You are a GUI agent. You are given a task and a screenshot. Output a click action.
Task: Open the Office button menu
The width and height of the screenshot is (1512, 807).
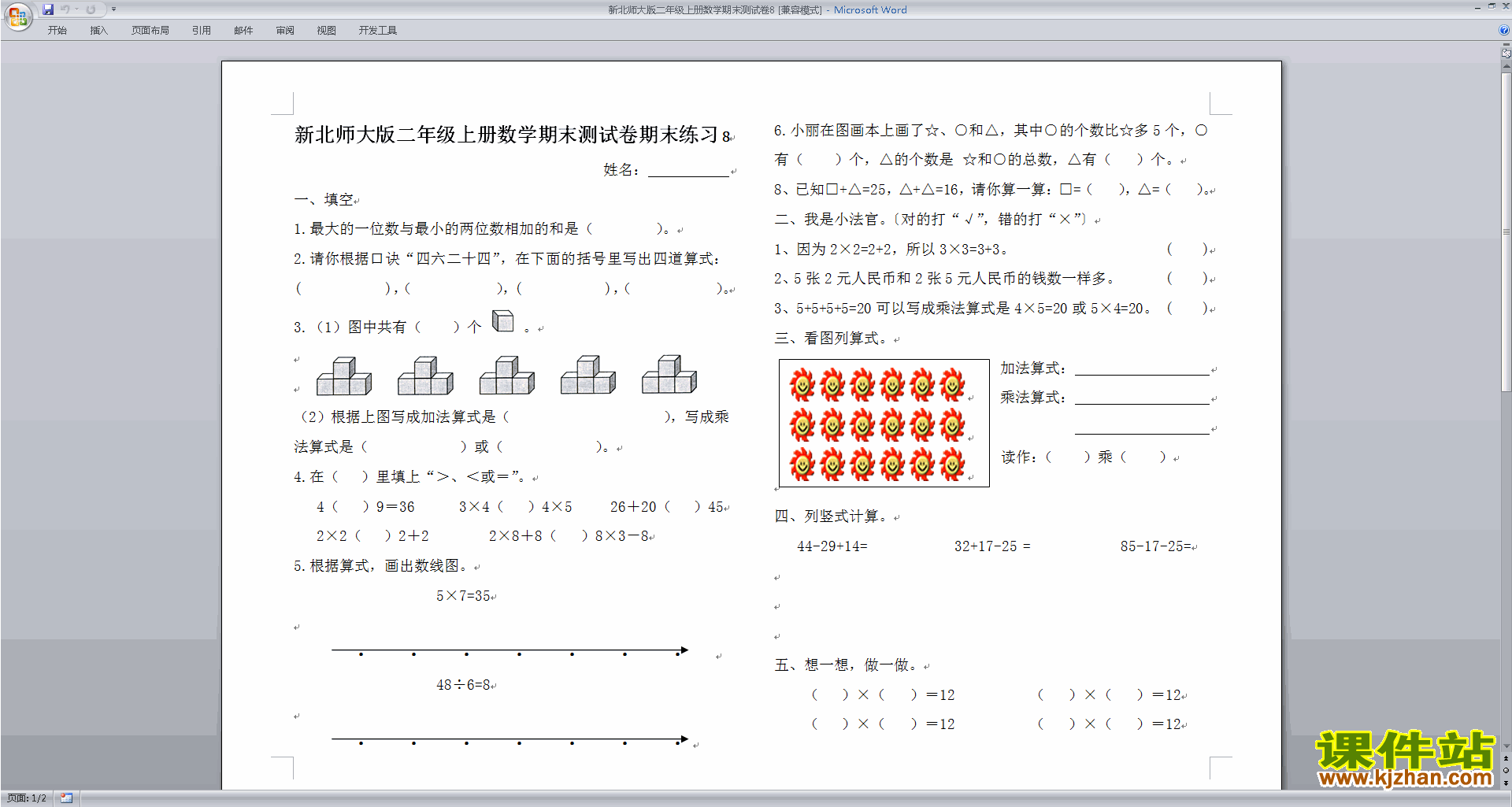(17, 17)
